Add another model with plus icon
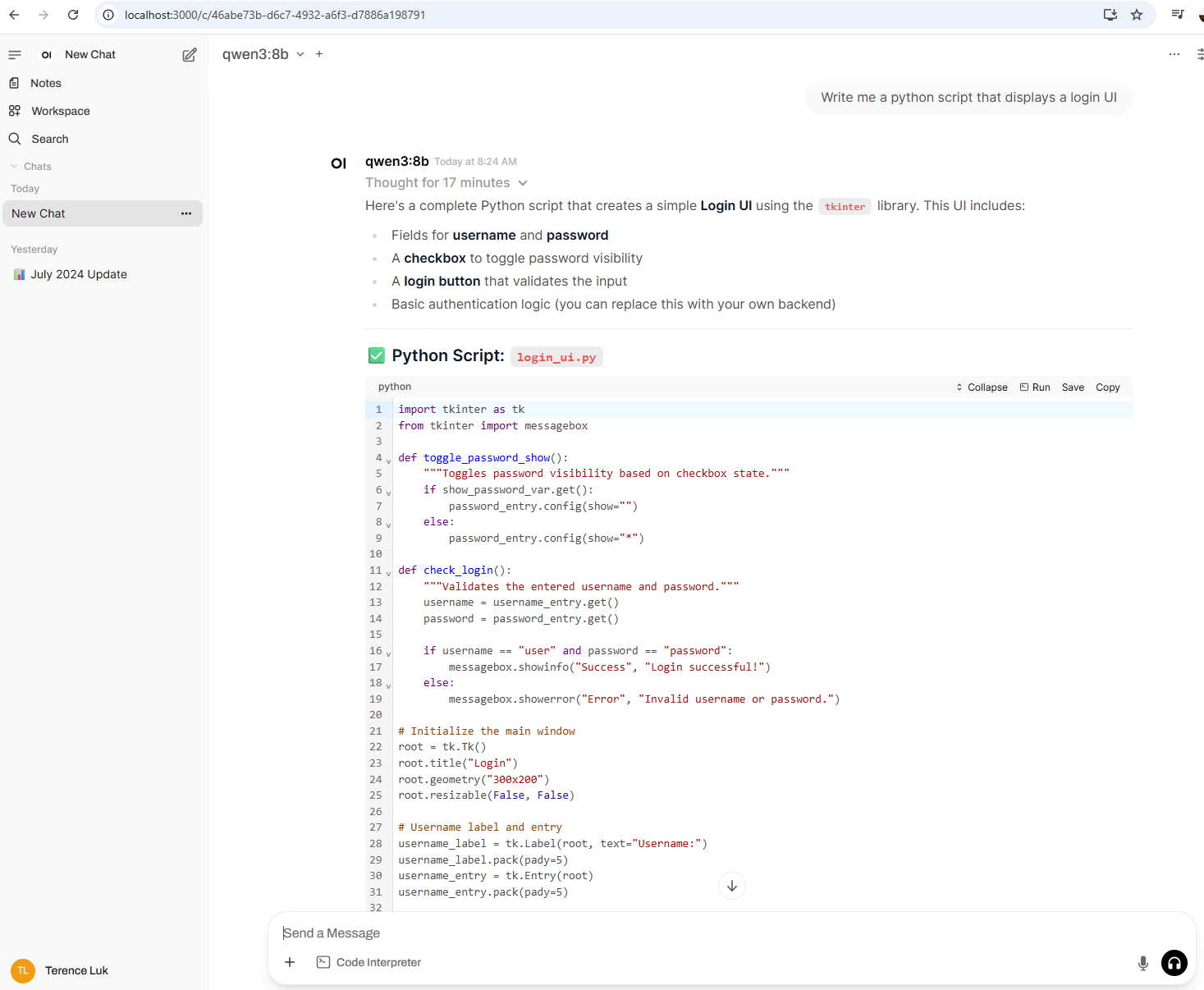 tap(319, 54)
